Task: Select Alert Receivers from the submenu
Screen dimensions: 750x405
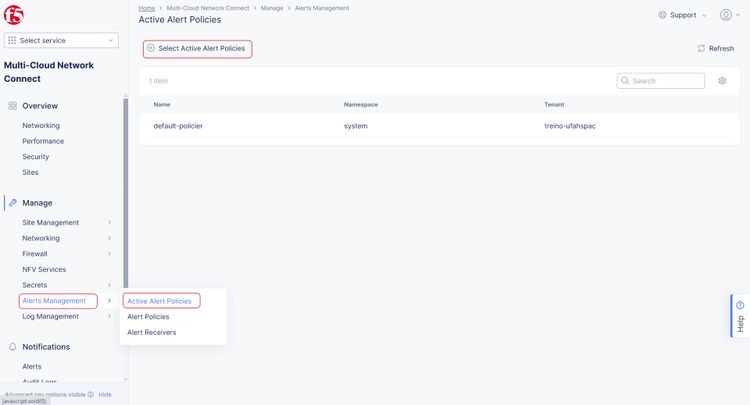Action: [x=151, y=332]
